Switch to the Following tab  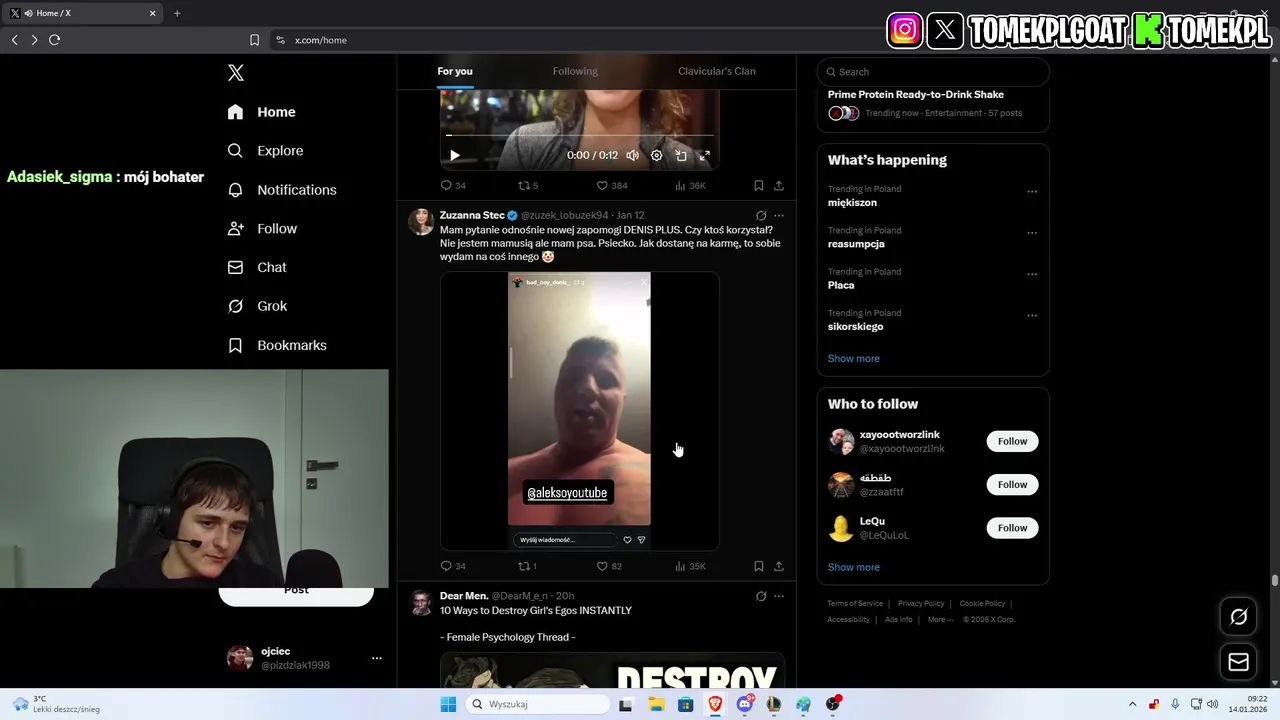pos(575,71)
